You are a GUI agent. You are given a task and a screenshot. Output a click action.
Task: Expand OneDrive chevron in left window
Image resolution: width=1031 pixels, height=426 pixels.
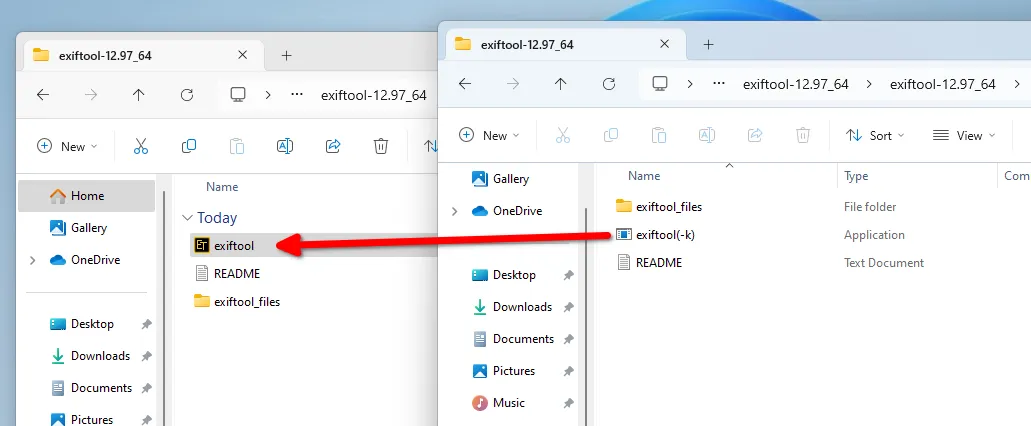tap(32, 260)
